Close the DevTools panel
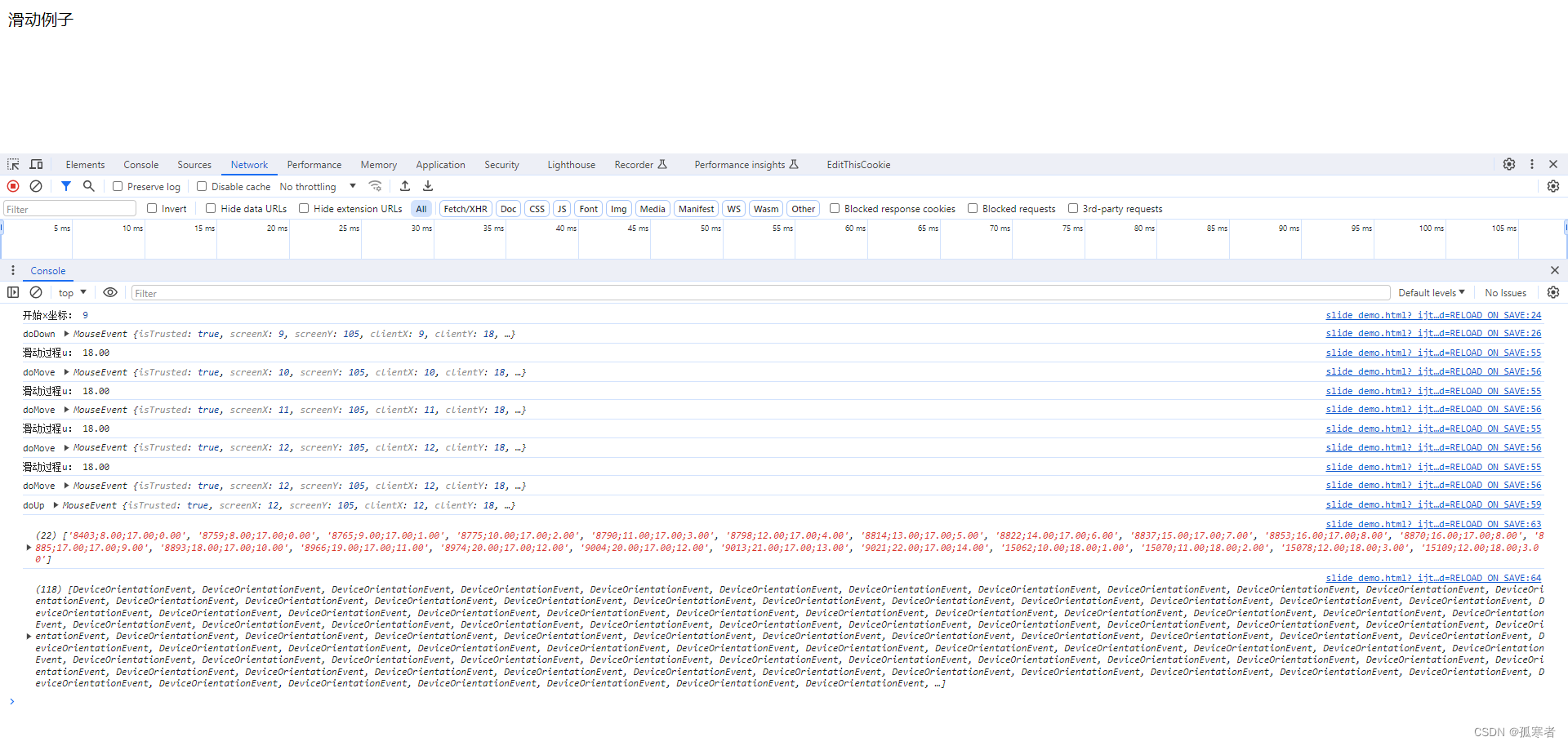This screenshot has width=1568, height=746. click(1553, 164)
